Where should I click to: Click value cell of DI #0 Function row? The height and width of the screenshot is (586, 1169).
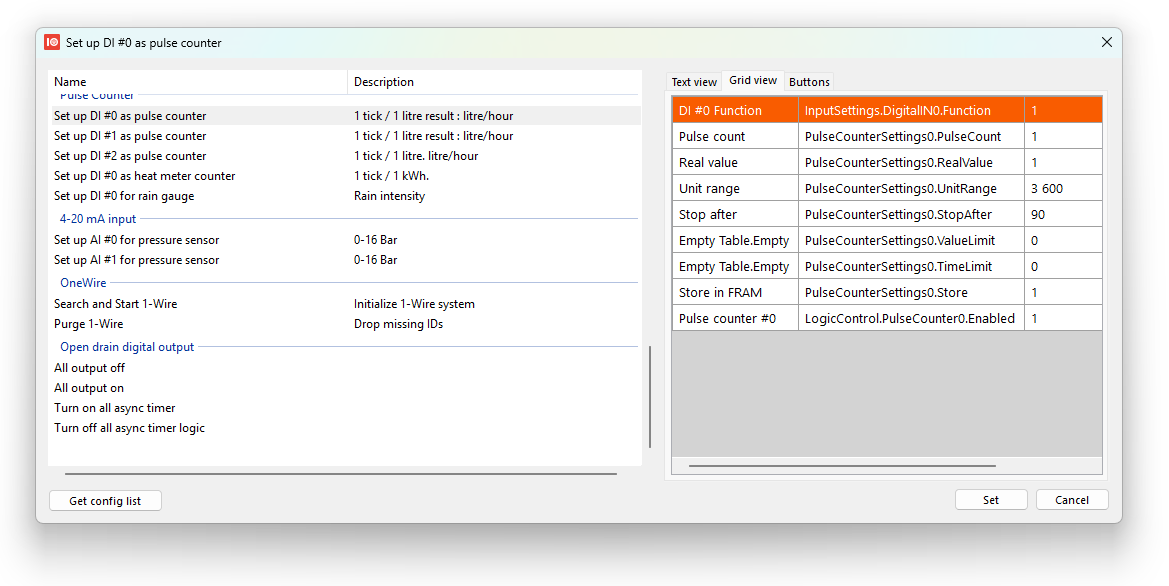pos(1063,110)
